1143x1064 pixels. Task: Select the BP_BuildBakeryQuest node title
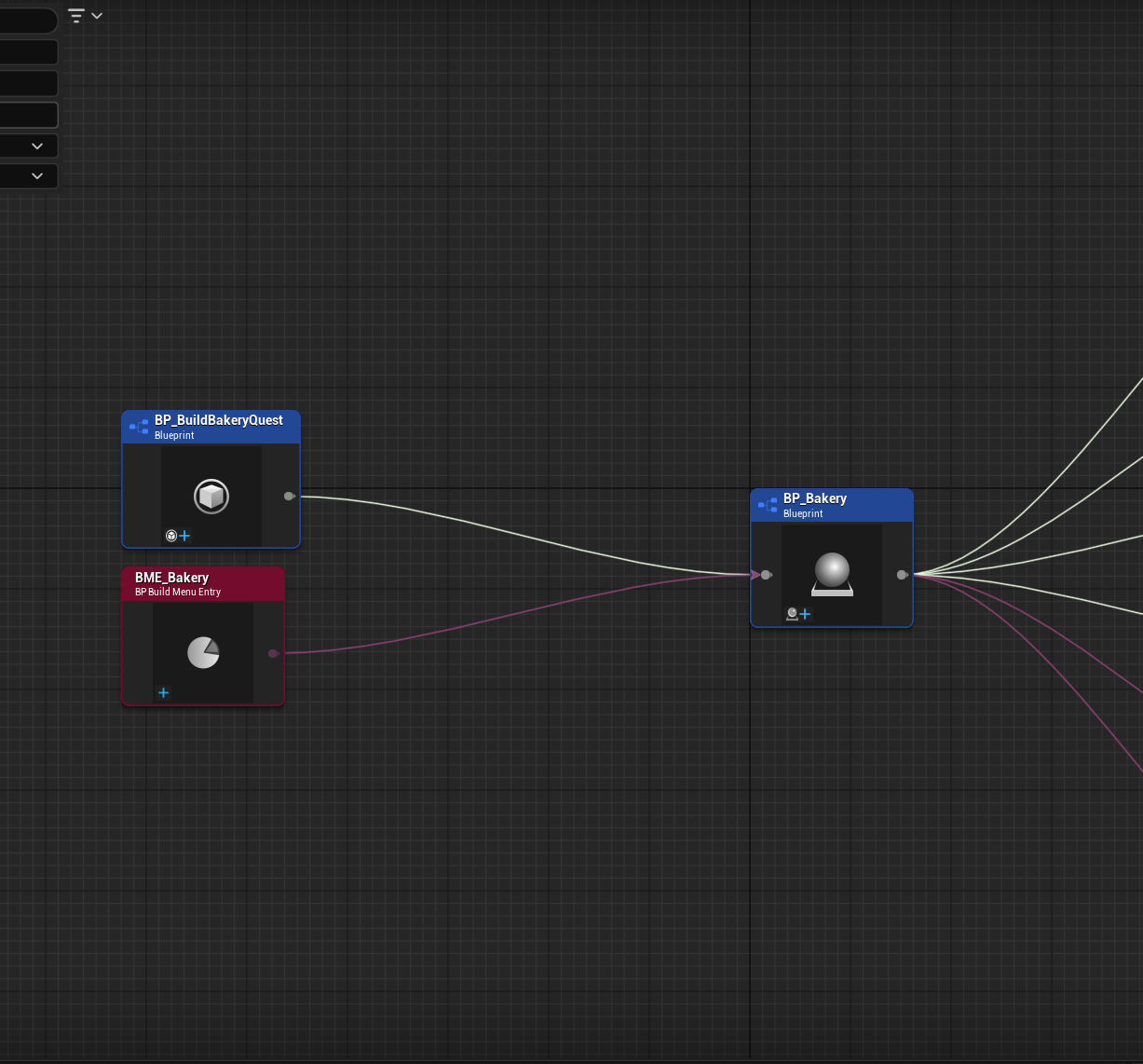218,420
